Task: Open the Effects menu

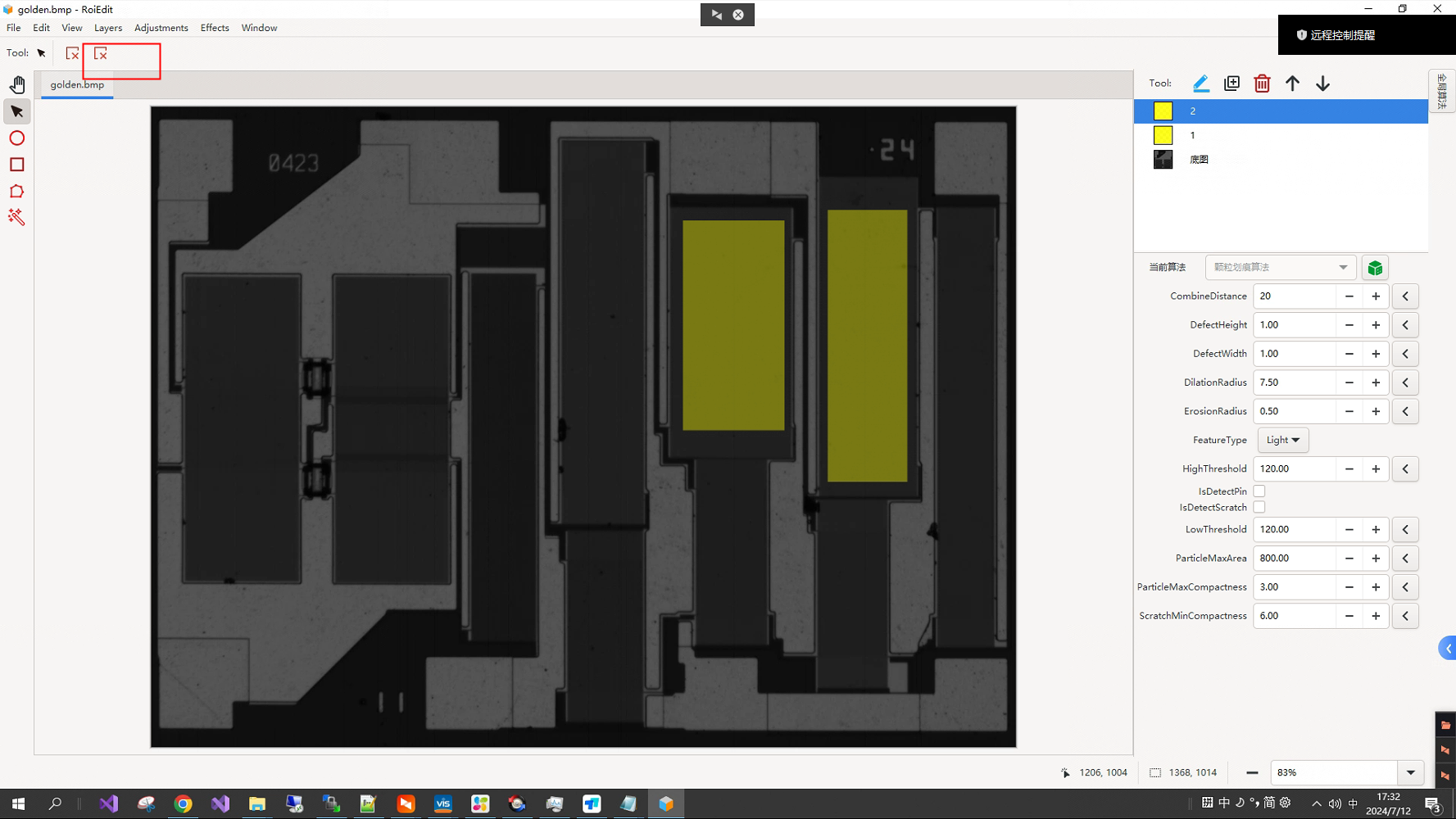Action: click(215, 28)
